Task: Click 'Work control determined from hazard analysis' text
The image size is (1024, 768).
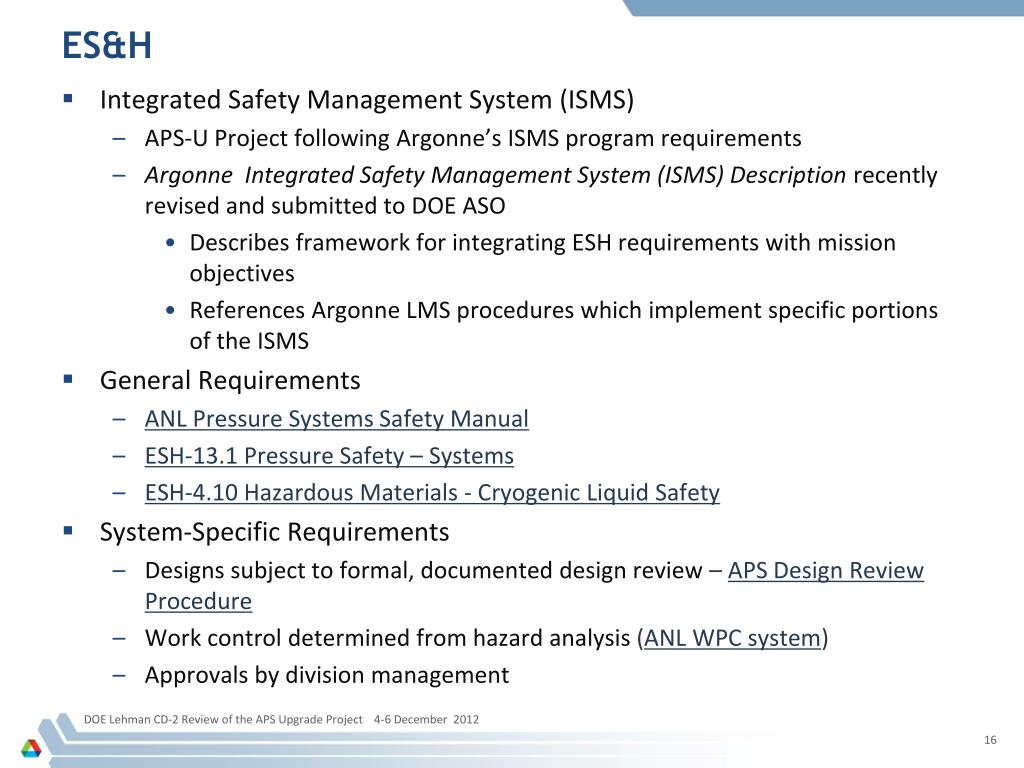Action: 387,637
